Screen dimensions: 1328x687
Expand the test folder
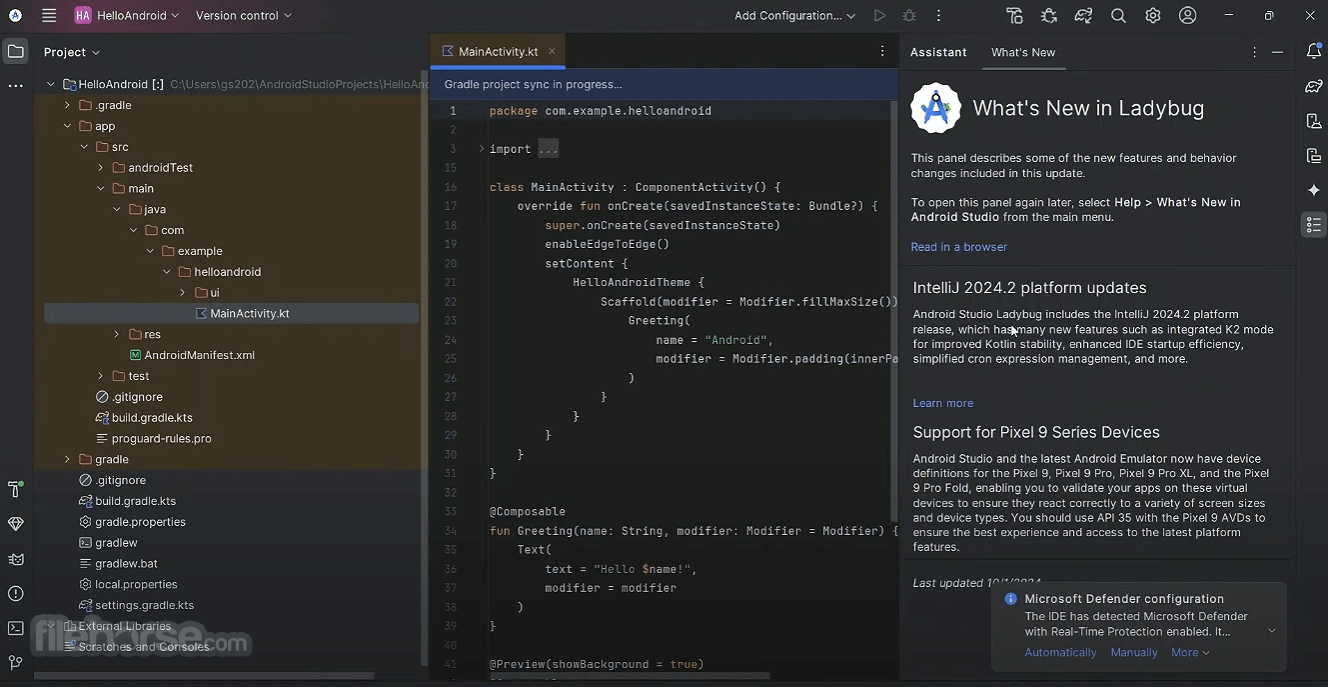point(101,376)
